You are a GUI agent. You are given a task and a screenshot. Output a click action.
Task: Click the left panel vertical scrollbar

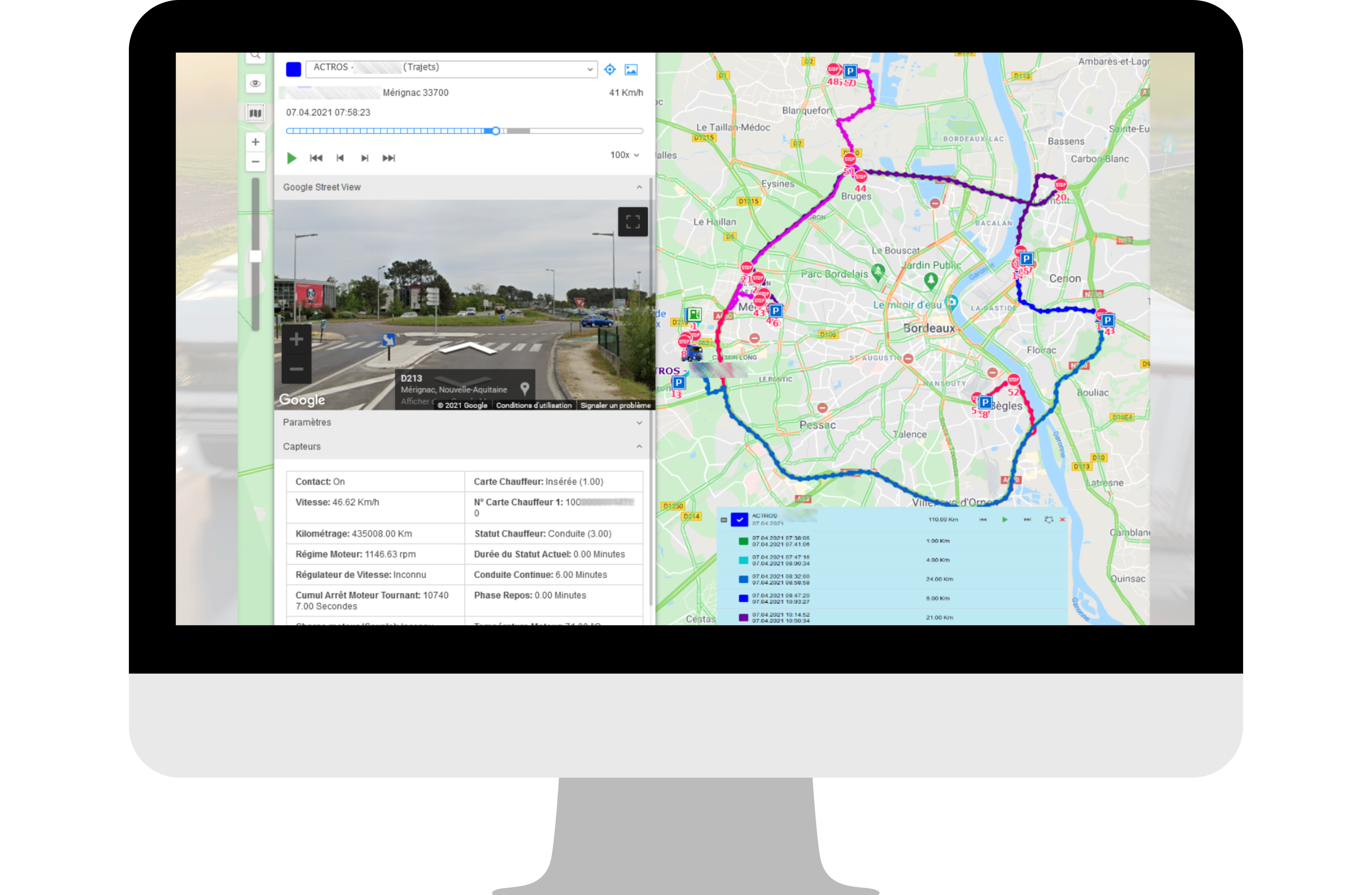click(x=651, y=392)
